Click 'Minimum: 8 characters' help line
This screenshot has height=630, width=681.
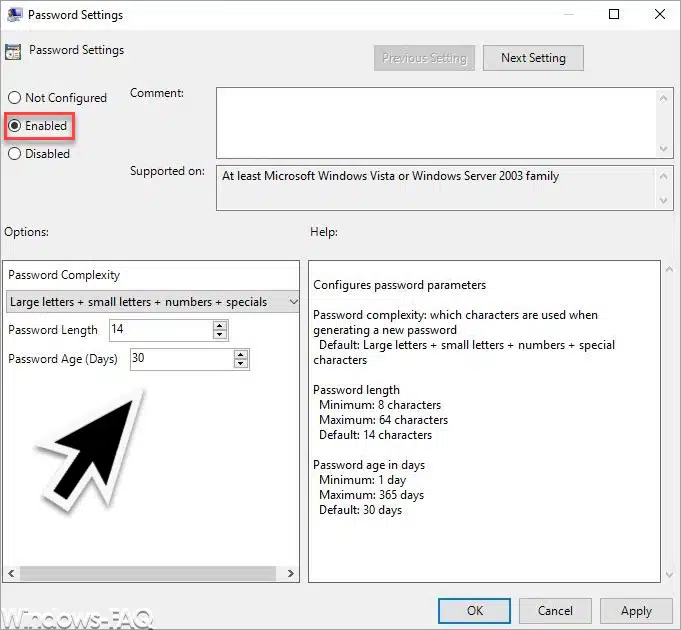point(380,405)
